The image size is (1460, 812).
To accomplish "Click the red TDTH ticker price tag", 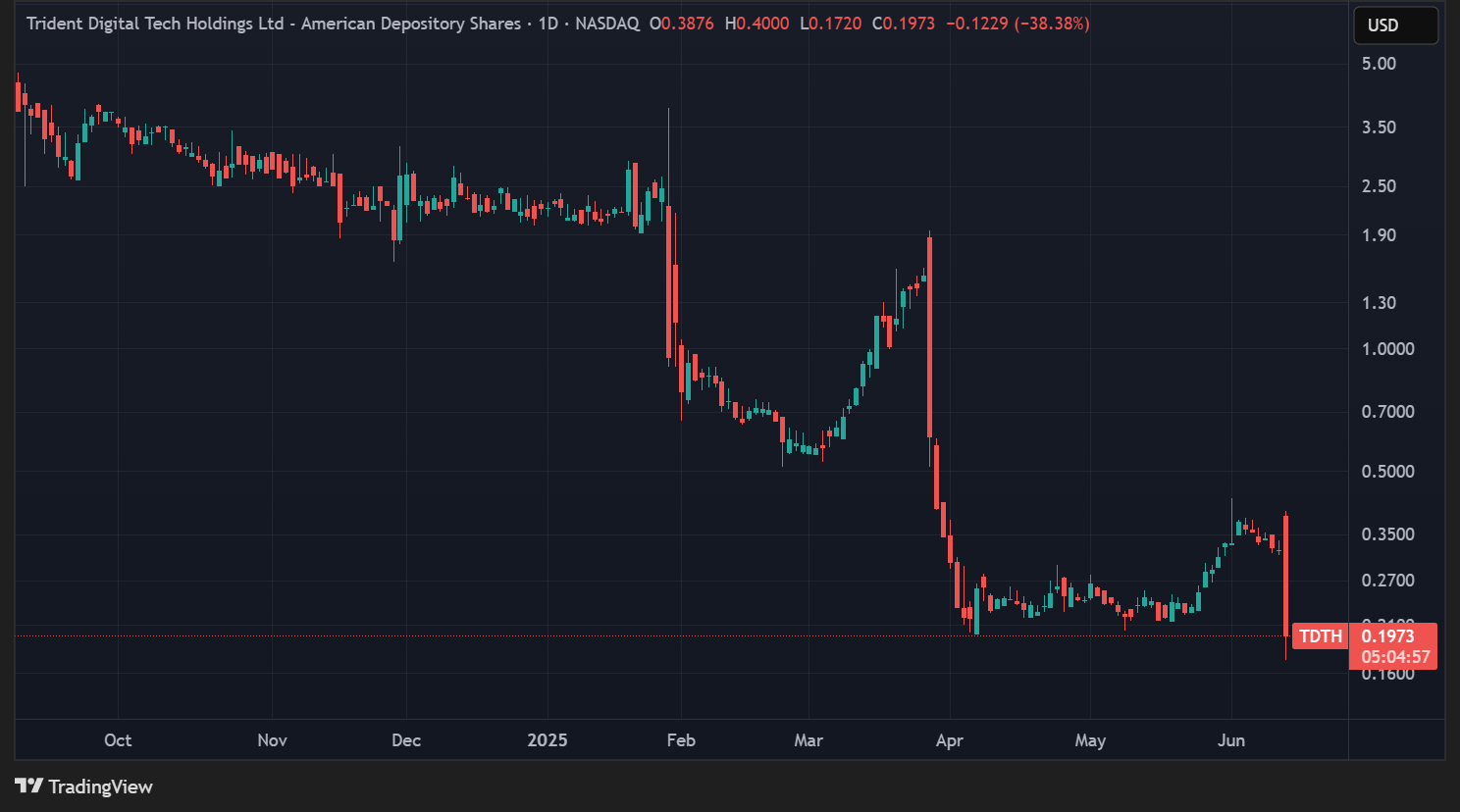I will click(1320, 636).
